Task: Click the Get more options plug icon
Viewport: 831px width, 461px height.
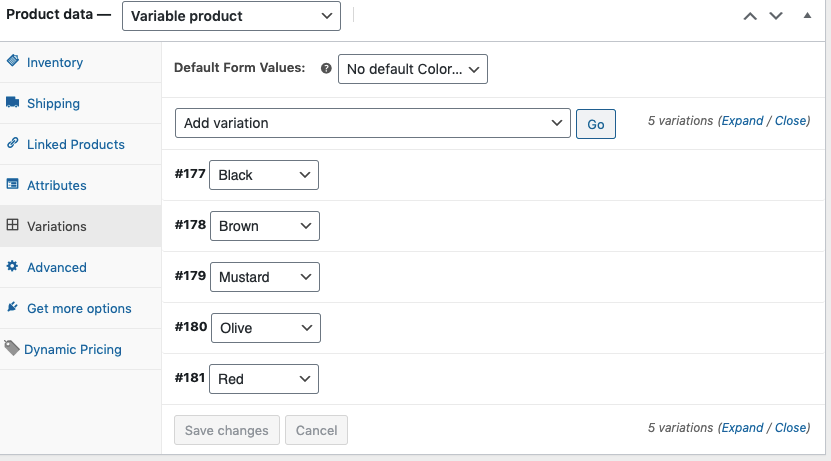Action: (x=13, y=307)
